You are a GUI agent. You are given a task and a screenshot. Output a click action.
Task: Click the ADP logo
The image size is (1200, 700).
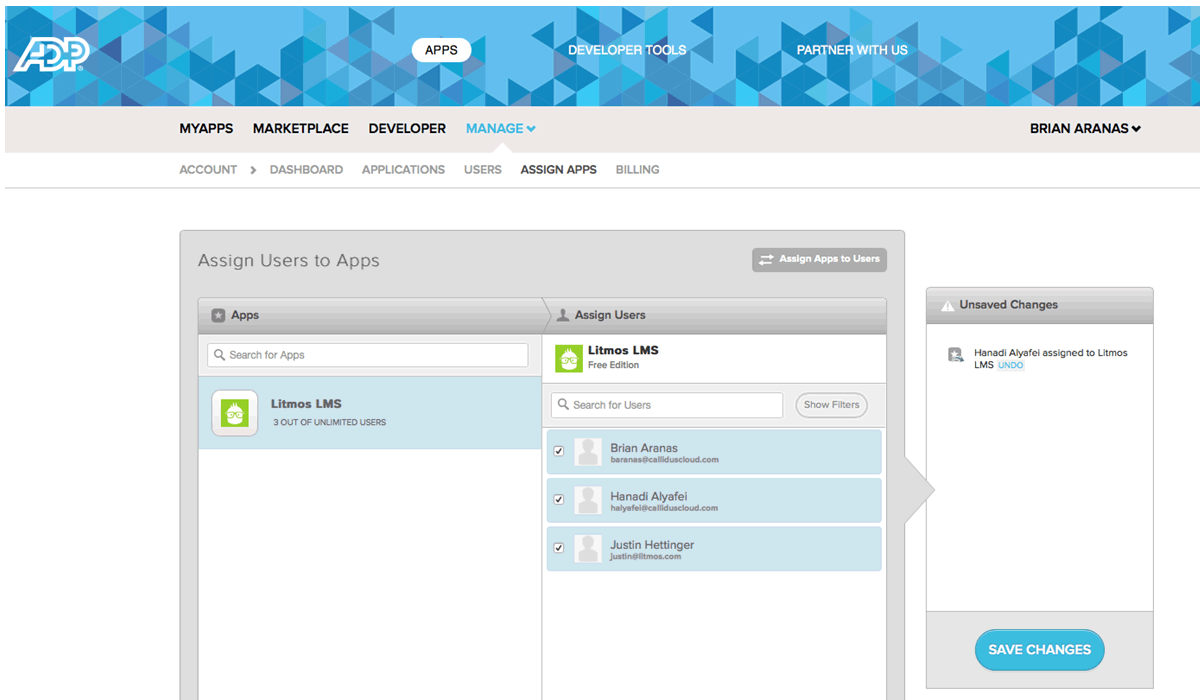coord(52,56)
